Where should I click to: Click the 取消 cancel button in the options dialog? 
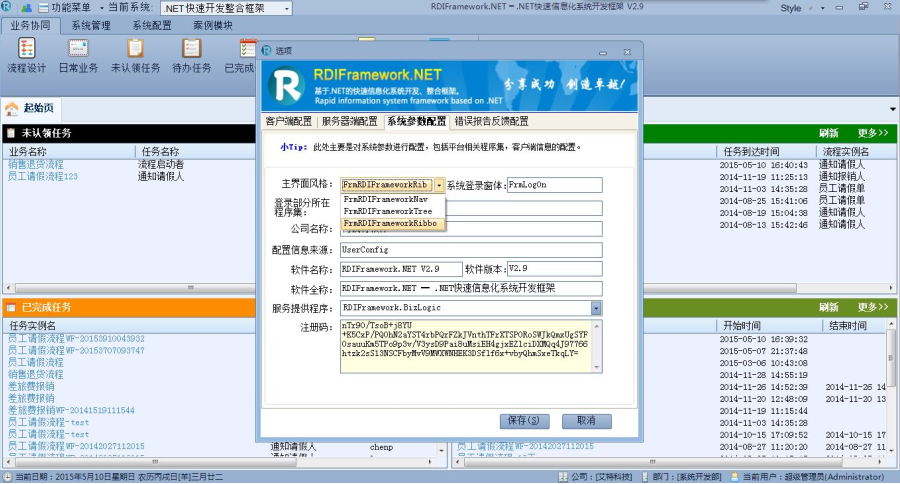click(x=587, y=421)
